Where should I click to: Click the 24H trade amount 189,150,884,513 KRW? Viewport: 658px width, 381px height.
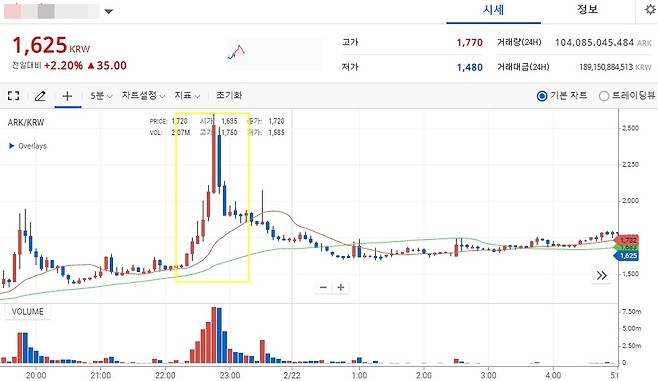615,67
